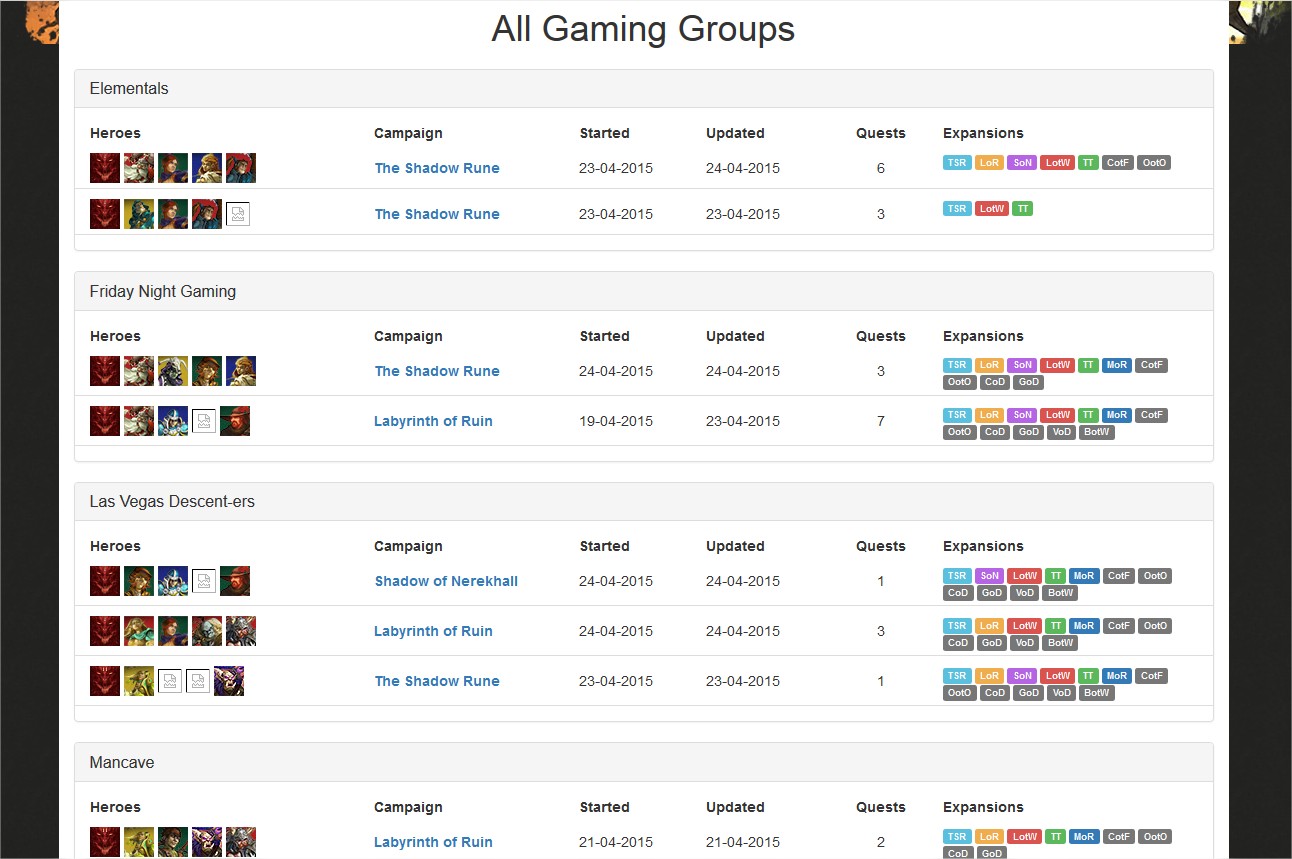Image resolution: width=1292 pixels, height=859 pixels.
Task: Open Labyrinth of Ruin in Friday Night Gaming
Action: (x=433, y=421)
